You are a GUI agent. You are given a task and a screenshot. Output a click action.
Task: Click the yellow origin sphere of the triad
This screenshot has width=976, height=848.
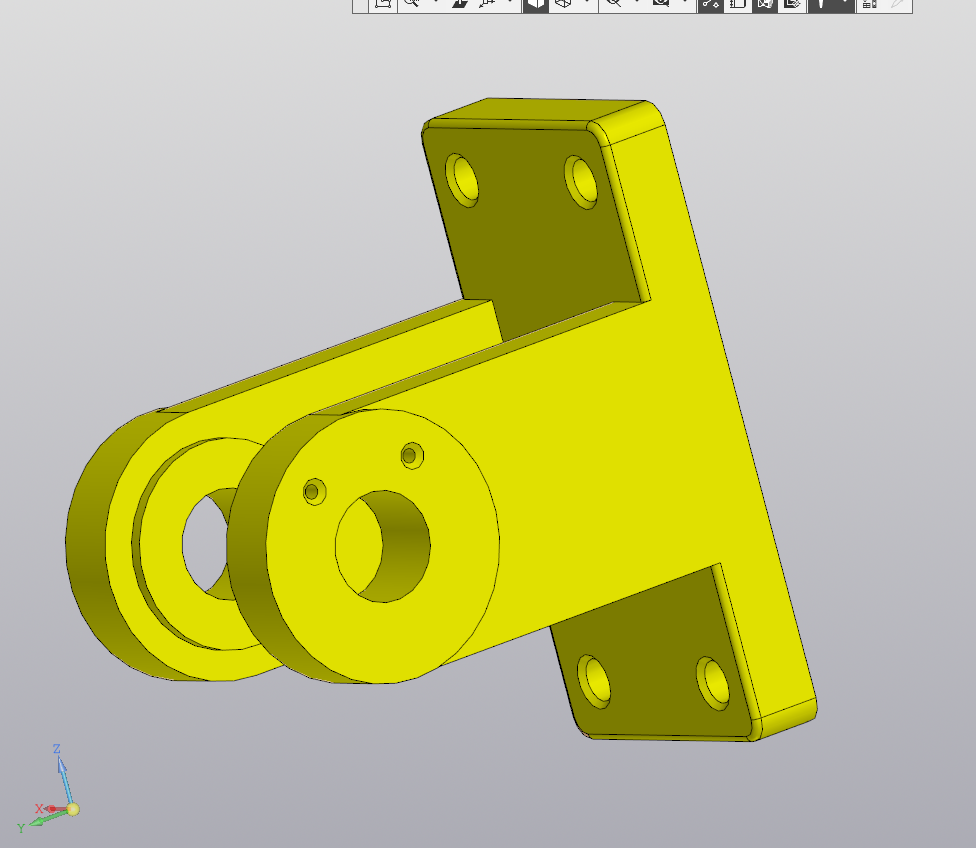coord(73,809)
